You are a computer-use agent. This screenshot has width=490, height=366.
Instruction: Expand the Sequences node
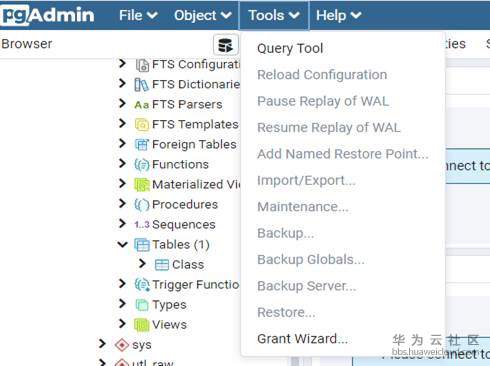tap(122, 223)
